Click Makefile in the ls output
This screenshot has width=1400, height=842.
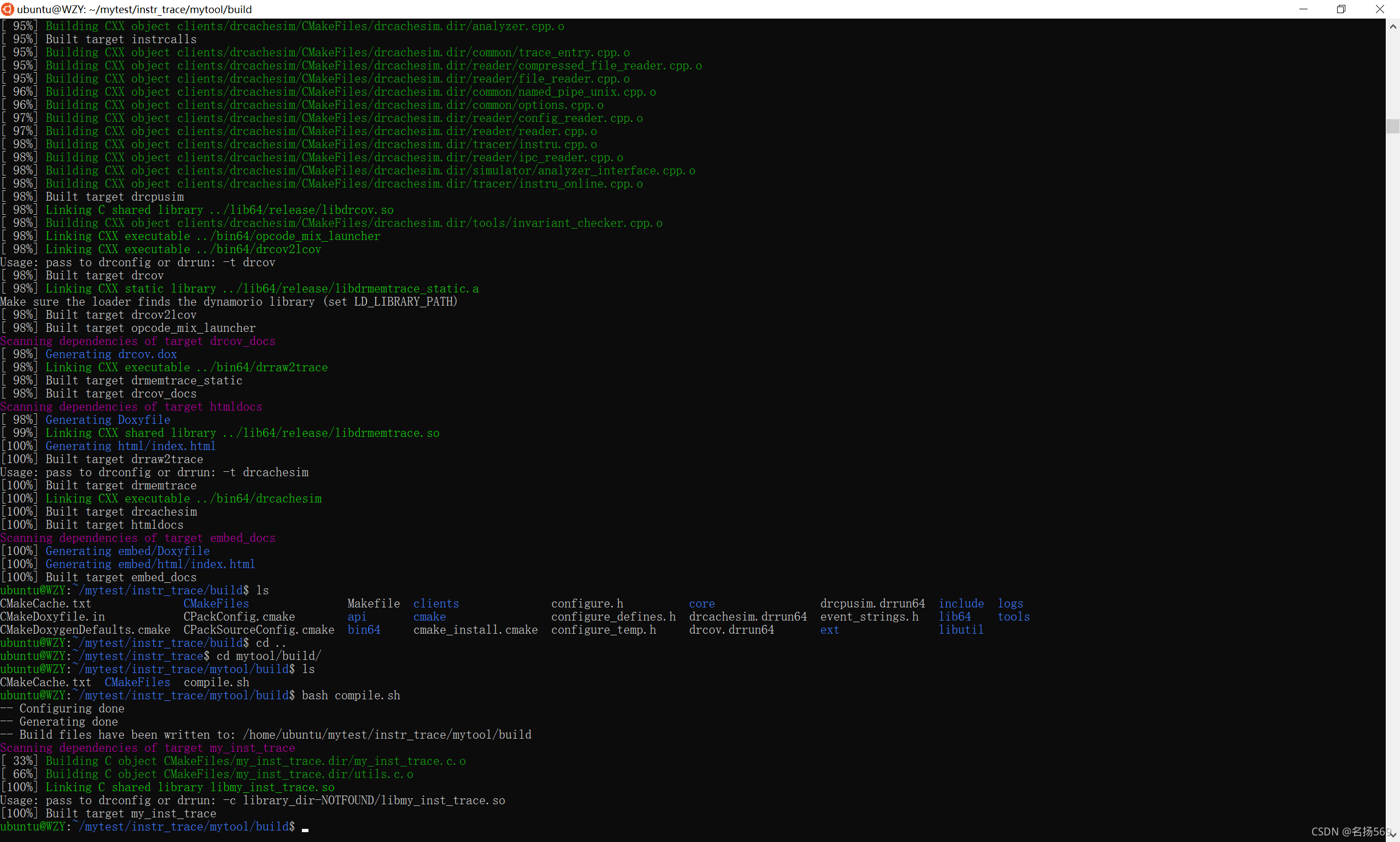pos(374,604)
